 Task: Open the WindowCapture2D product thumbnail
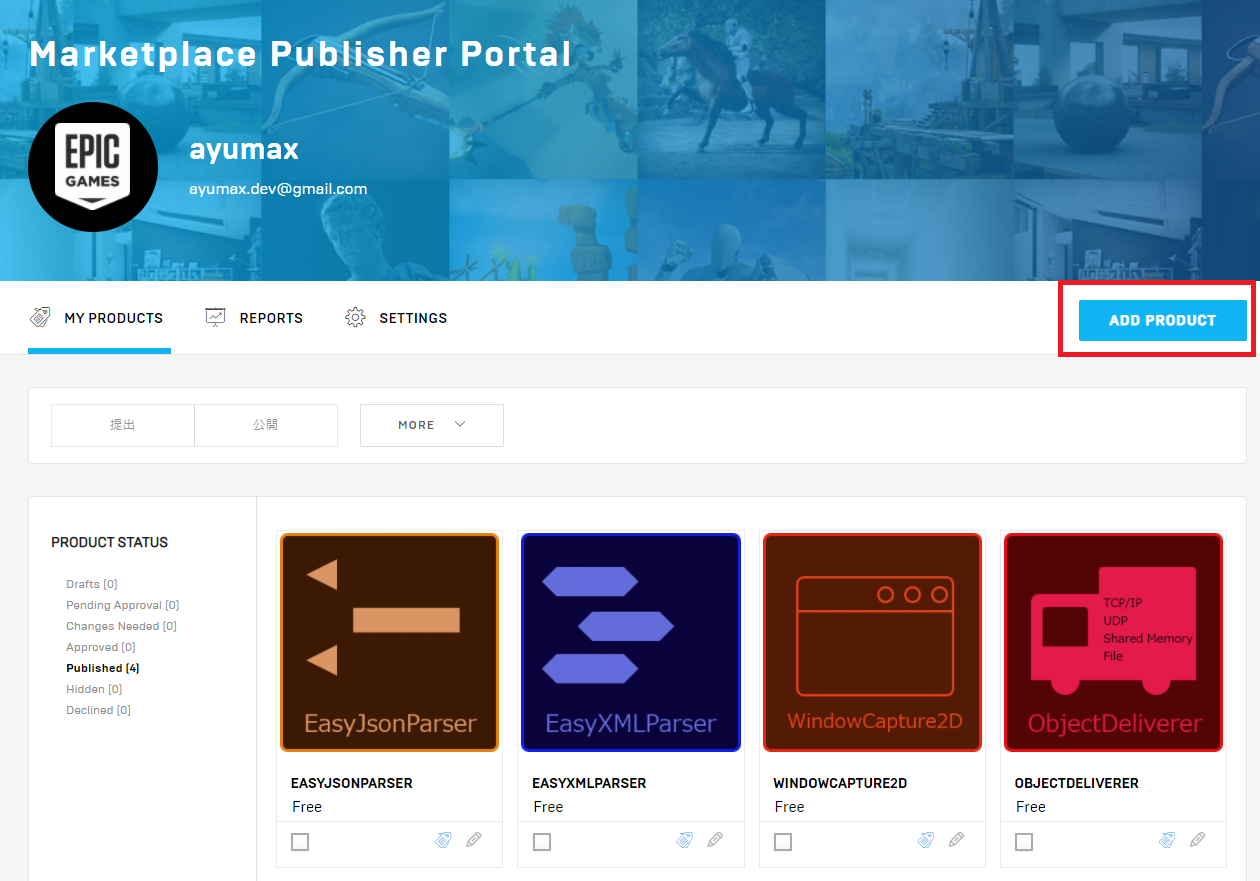click(872, 642)
